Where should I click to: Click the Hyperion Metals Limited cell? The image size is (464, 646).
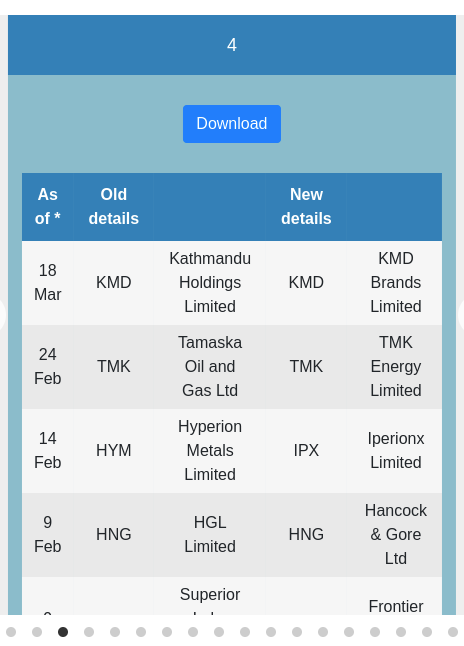210,451
